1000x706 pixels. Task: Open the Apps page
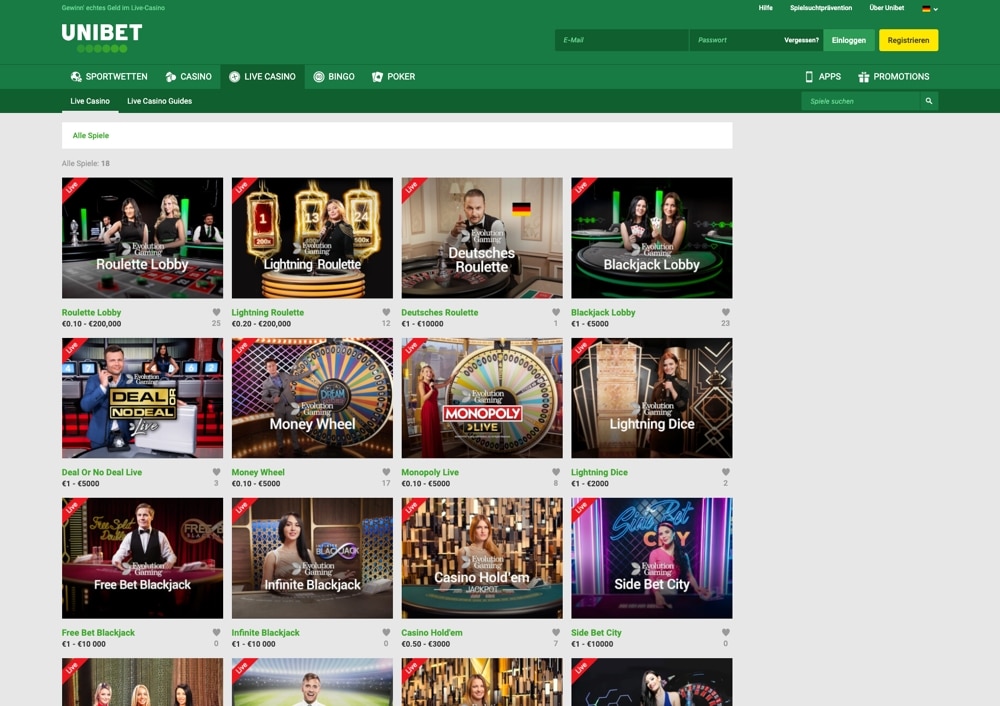pos(823,77)
